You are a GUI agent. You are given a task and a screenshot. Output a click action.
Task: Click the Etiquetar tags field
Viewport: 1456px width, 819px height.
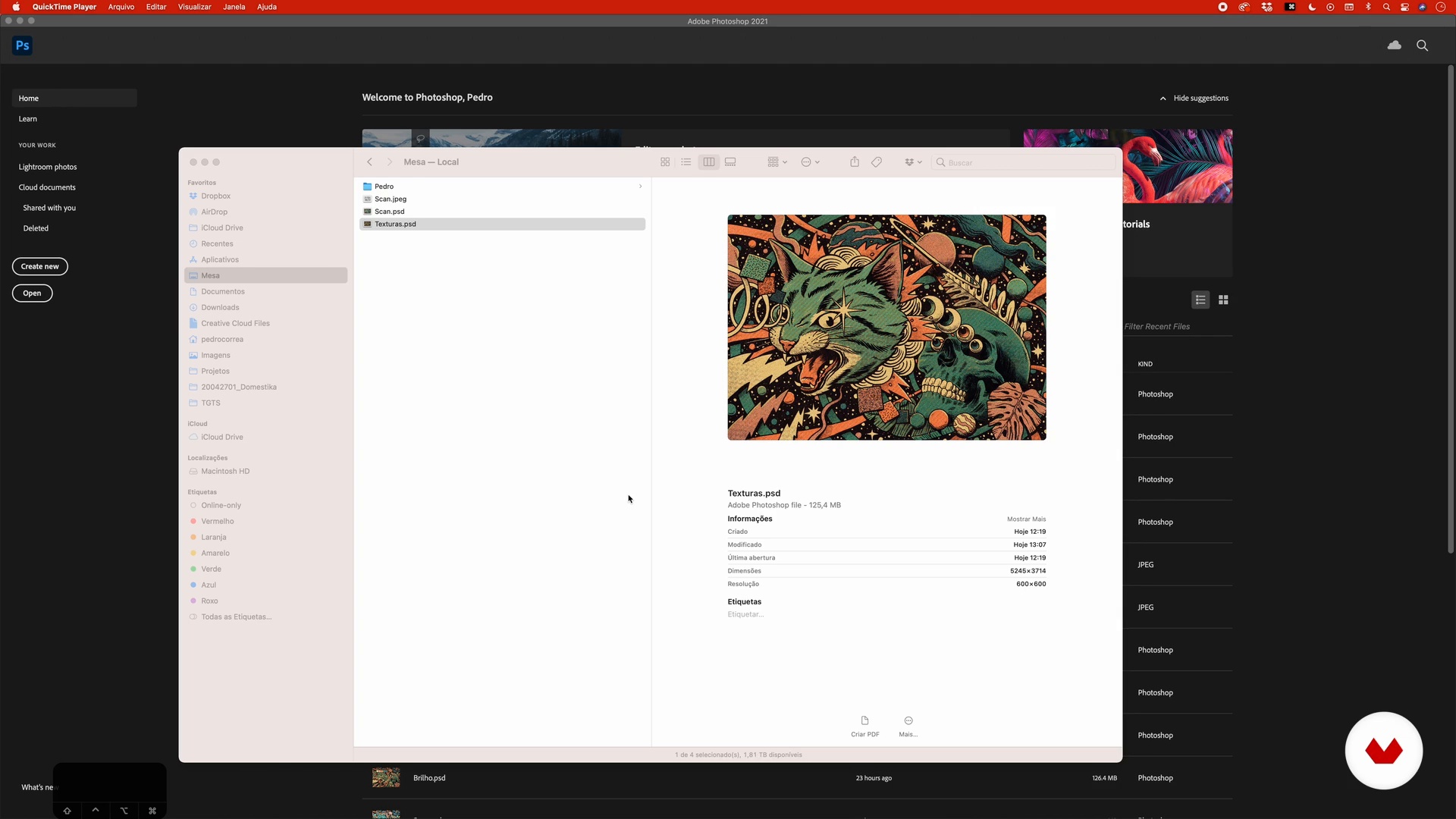pyautogui.click(x=746, y=615)
